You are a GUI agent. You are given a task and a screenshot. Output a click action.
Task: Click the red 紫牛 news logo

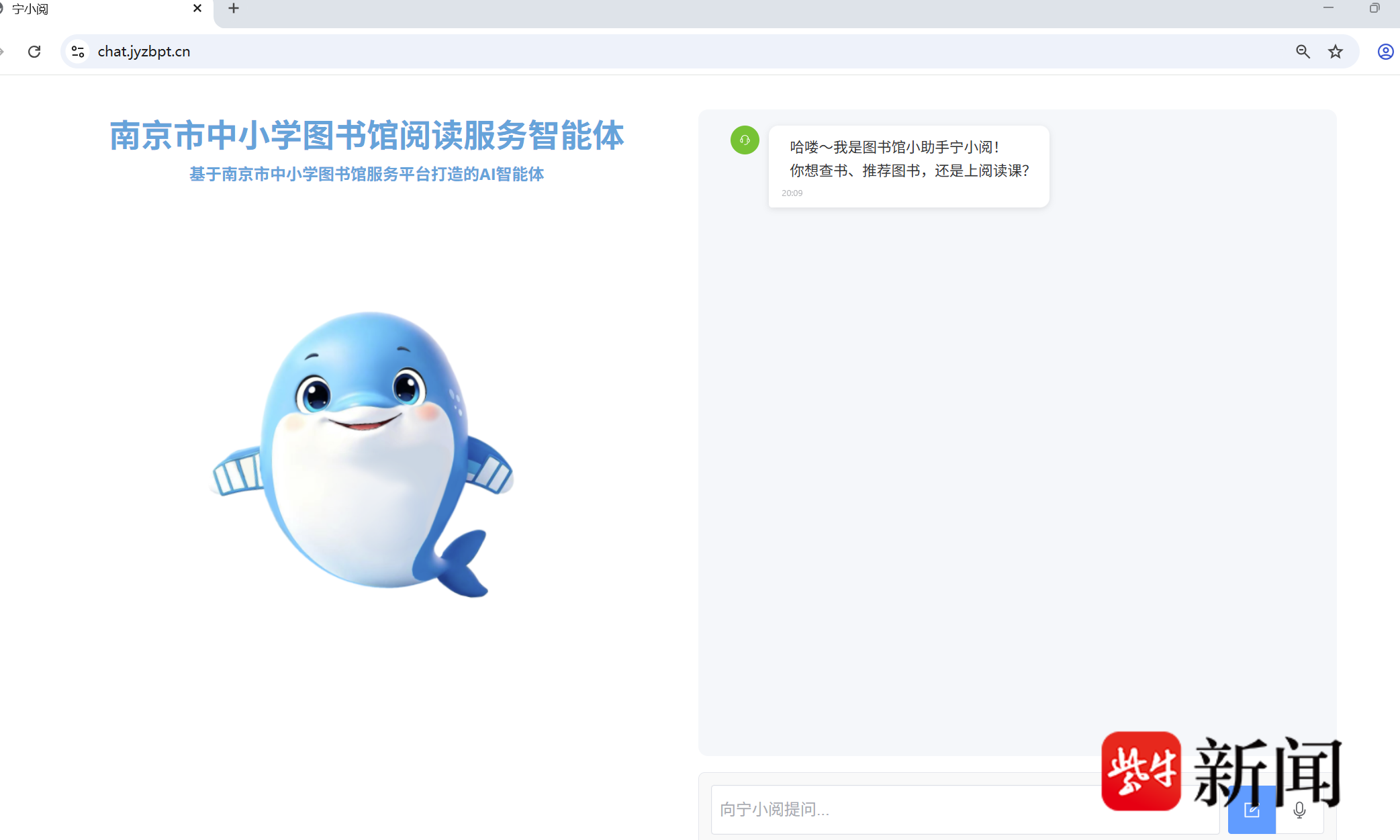(x=1141, y=771)
